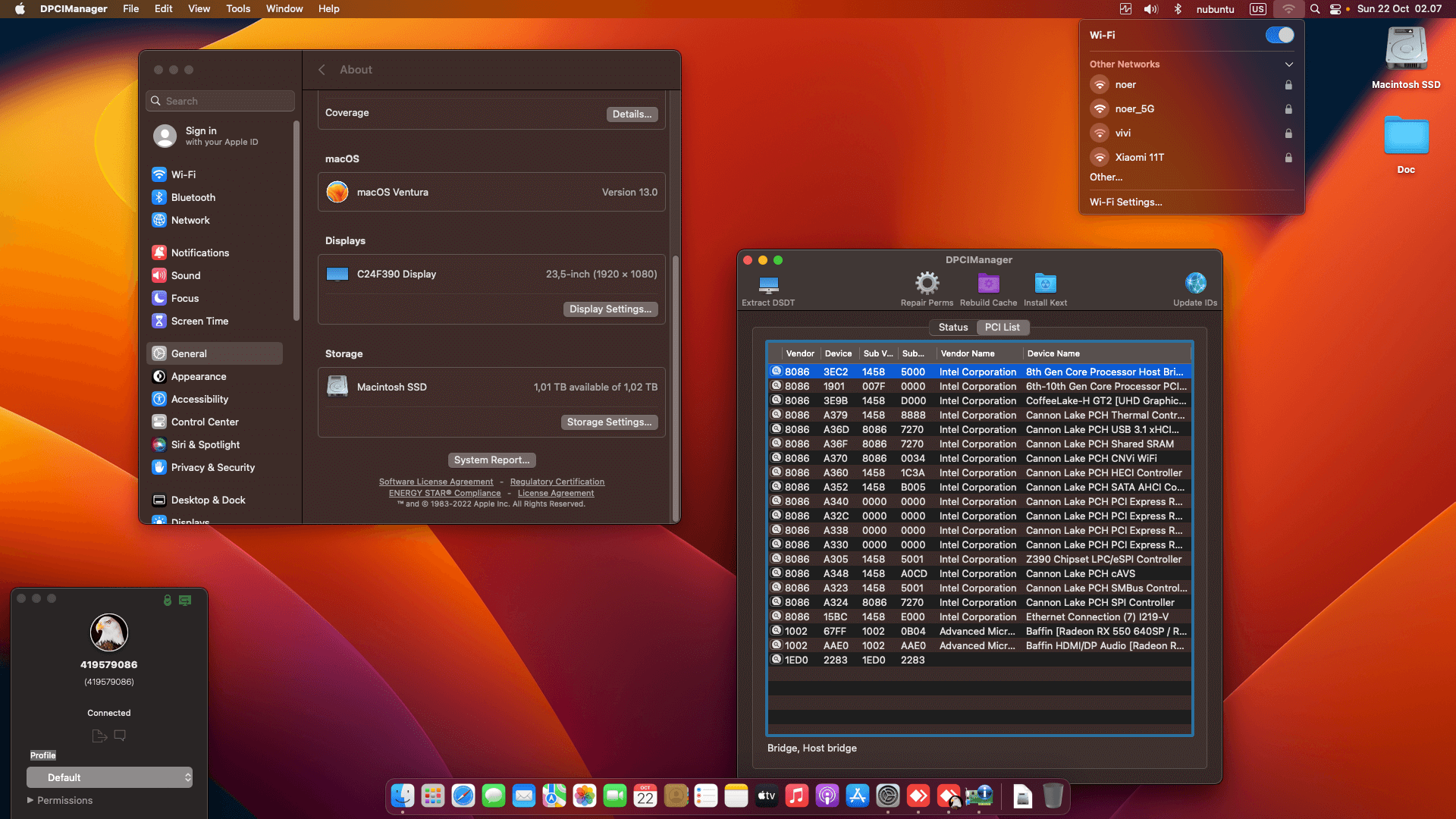
Task: Click the Details... button for Coverage
Action: (x=632, y=114)
